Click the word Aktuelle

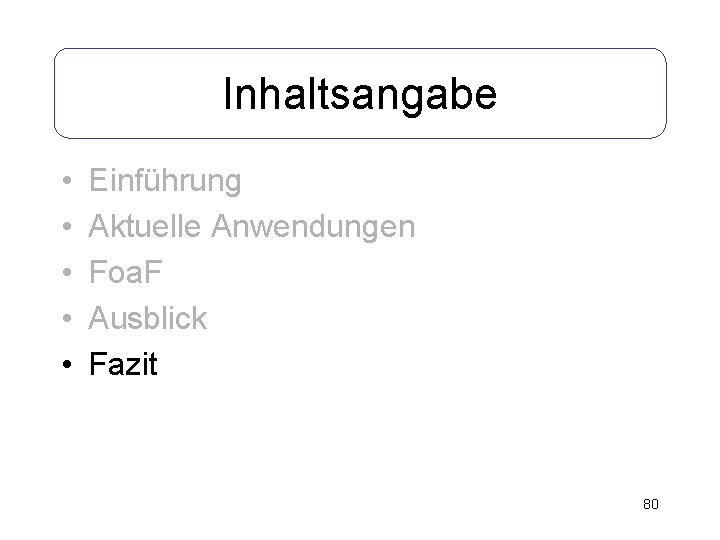pyautogui.click(x=147, y=227)
